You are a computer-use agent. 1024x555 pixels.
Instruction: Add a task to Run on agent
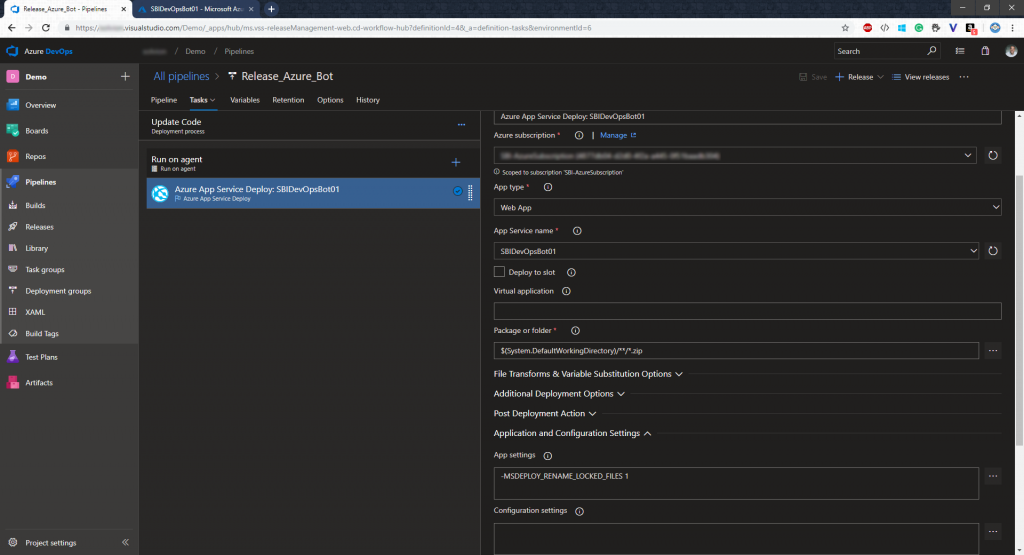456,162
